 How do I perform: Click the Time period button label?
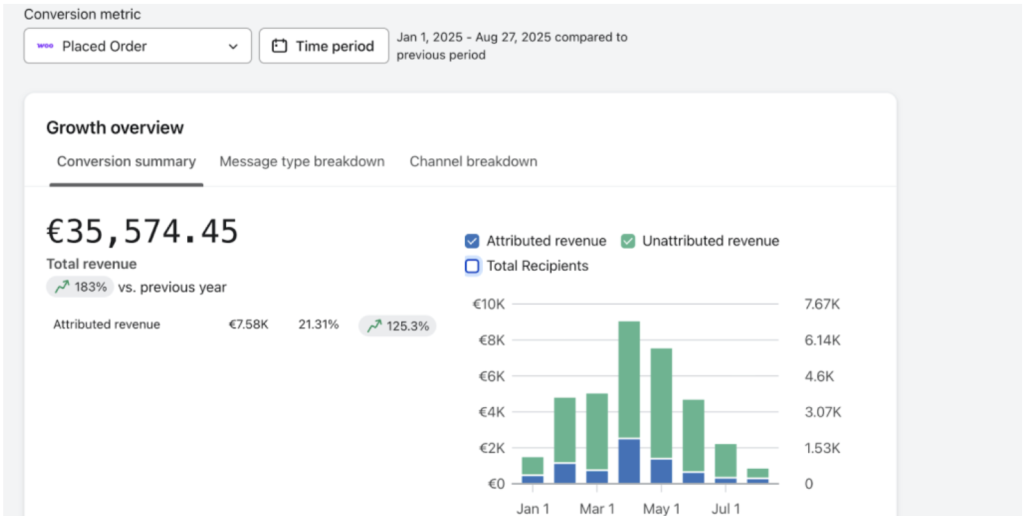(334, 46)
